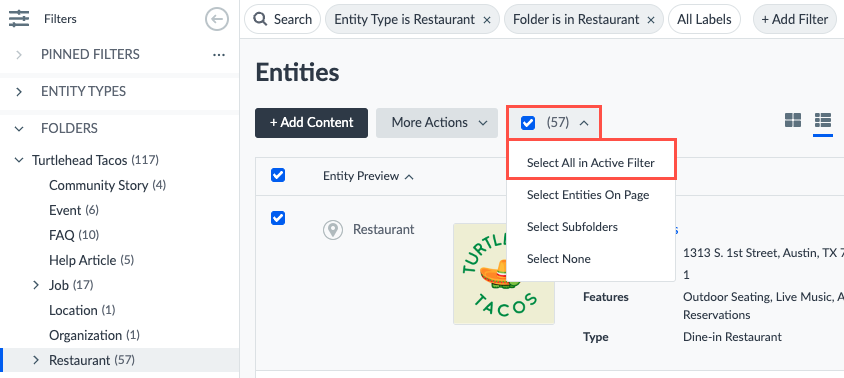844x378 pixels.
Task: Expand the Pinned Filters section
Action: 19,54
